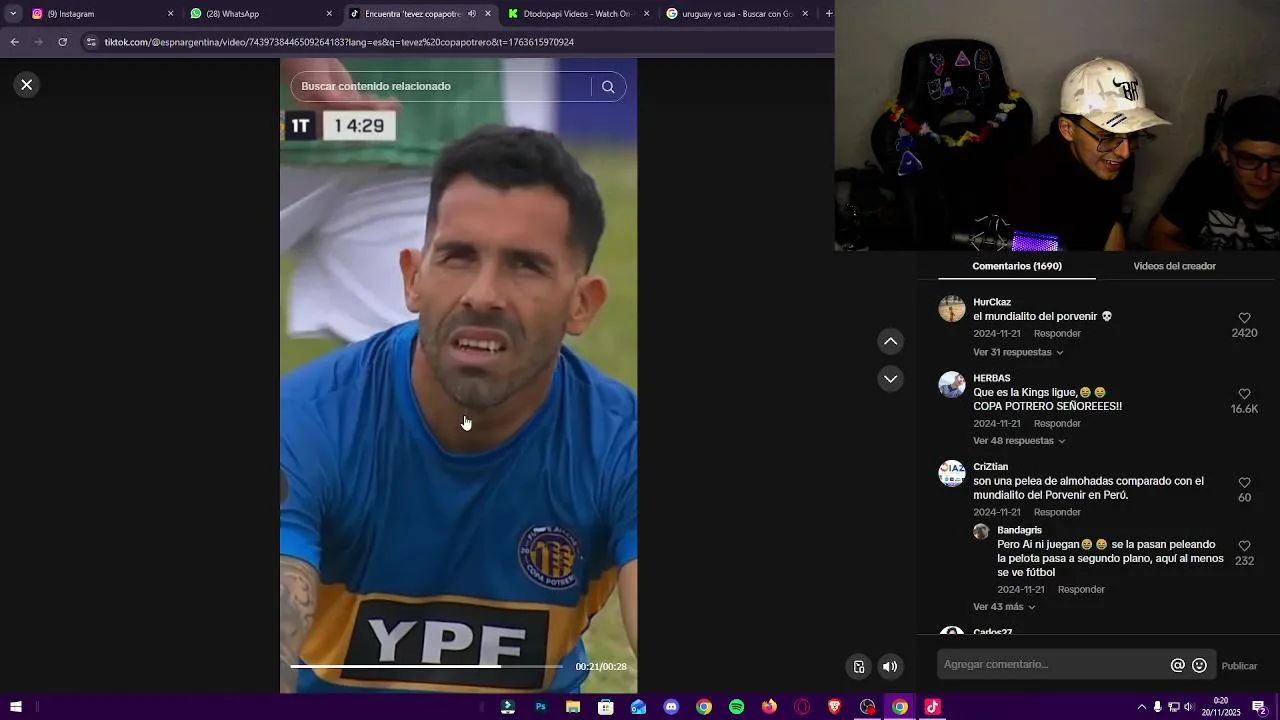The height and width of the screenshot is (720, 1280).
Task: Open the Bandagris username link
Action: [1019, 530]
